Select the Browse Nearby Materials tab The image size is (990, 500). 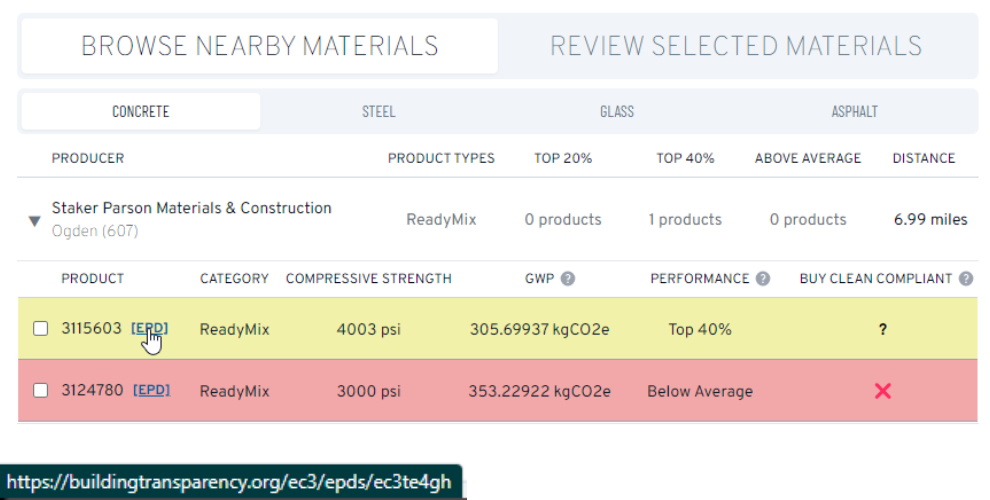(x=260, y=46)
